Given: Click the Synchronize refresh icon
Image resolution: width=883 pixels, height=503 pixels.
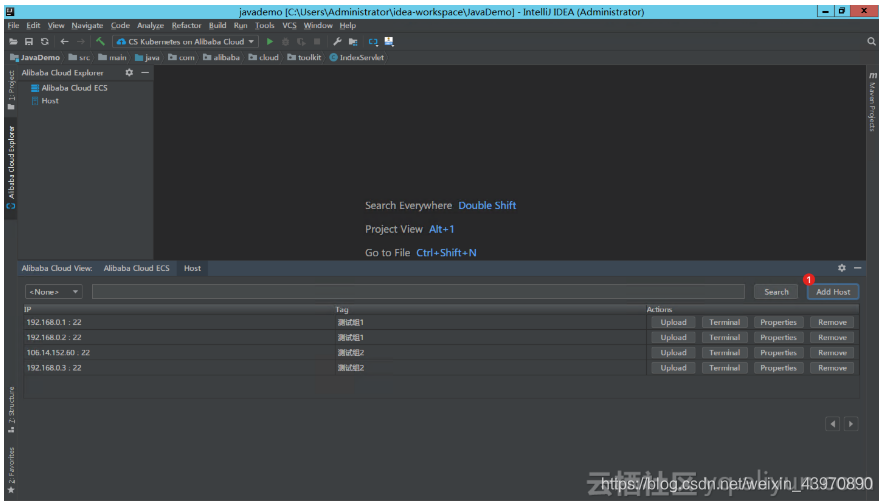Looking at the screenshot, I should point(44,42).
